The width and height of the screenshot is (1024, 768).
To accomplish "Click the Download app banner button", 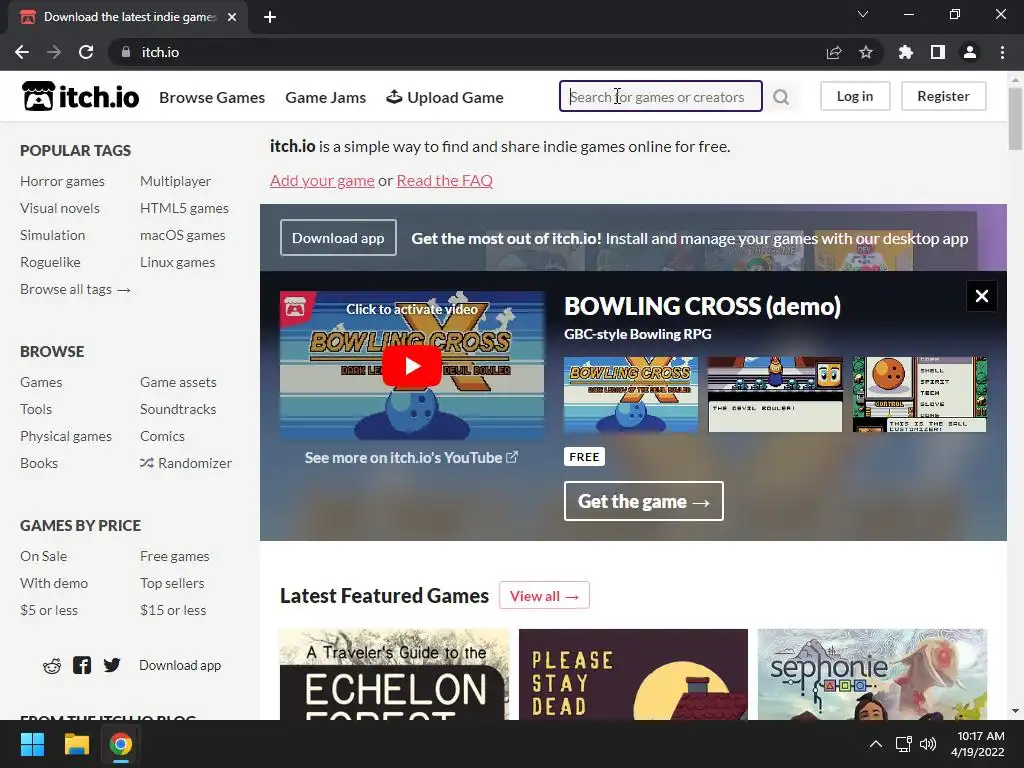I will pyautogui.click(x=338, y=238).
